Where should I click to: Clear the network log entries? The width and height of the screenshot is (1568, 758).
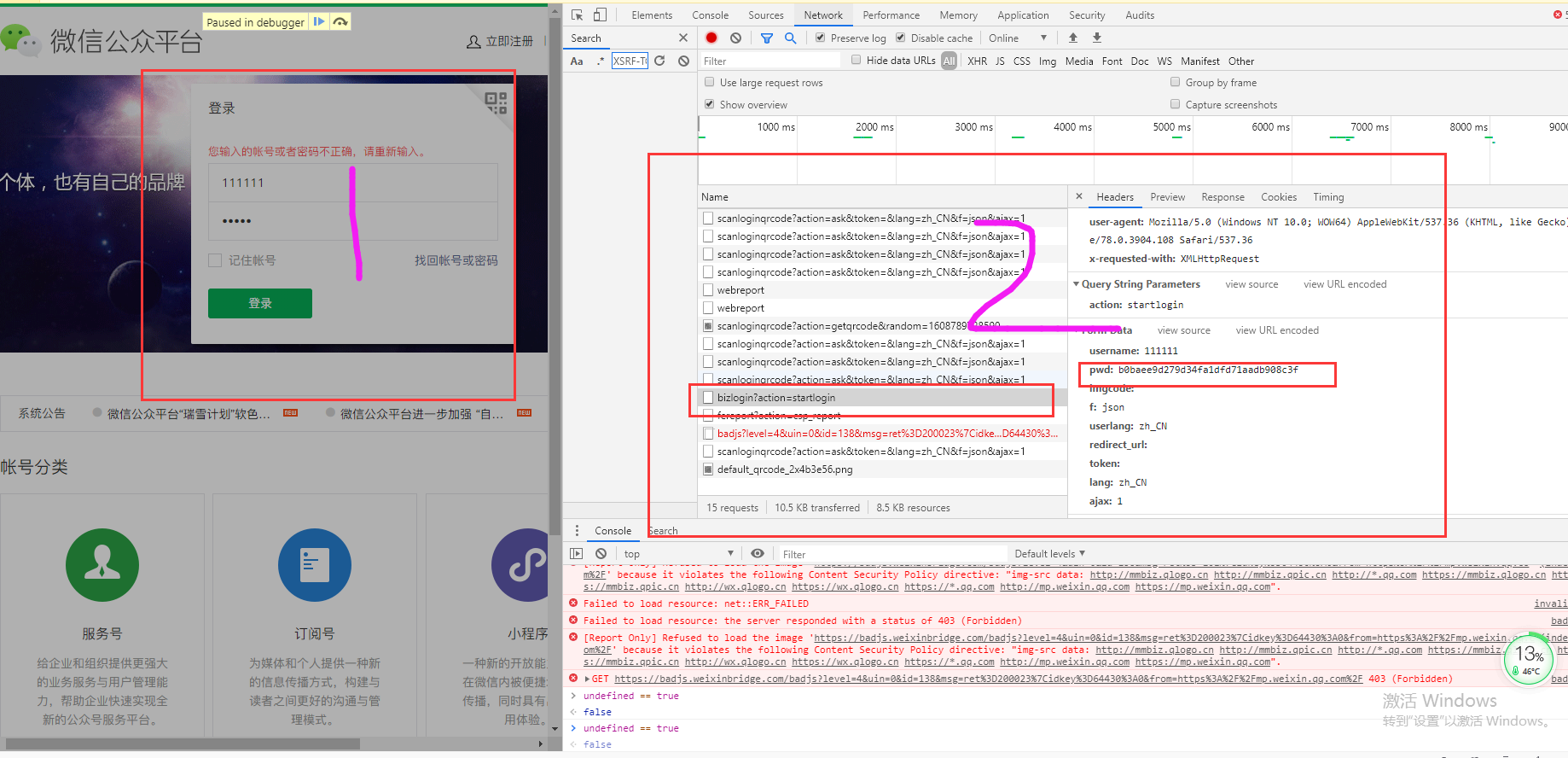click(x=735, y=38)
